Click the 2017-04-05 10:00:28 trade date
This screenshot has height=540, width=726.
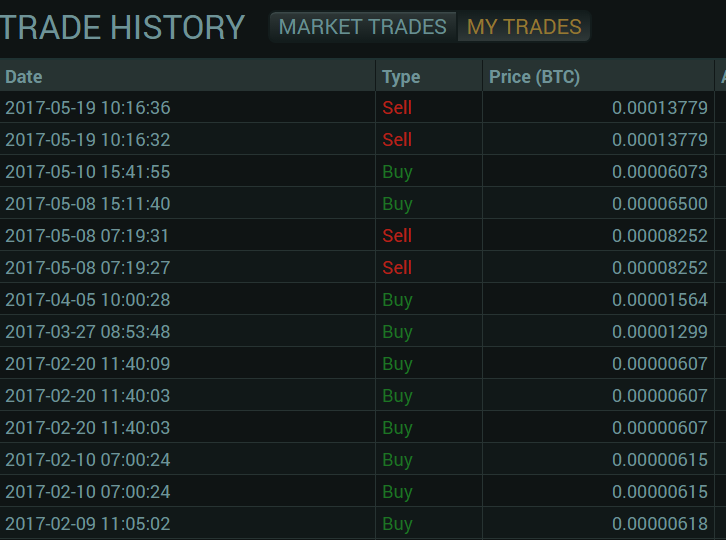pyautogui.click(x=88, y=300)
